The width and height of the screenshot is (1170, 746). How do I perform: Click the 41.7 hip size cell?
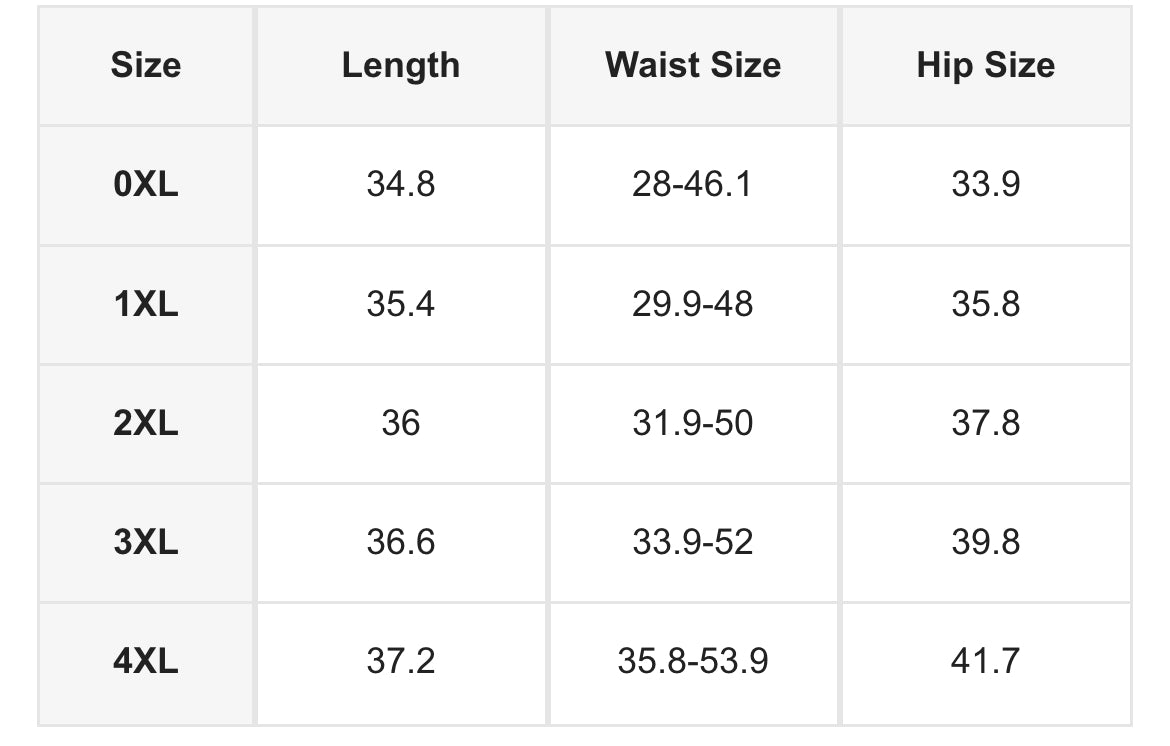986,661
